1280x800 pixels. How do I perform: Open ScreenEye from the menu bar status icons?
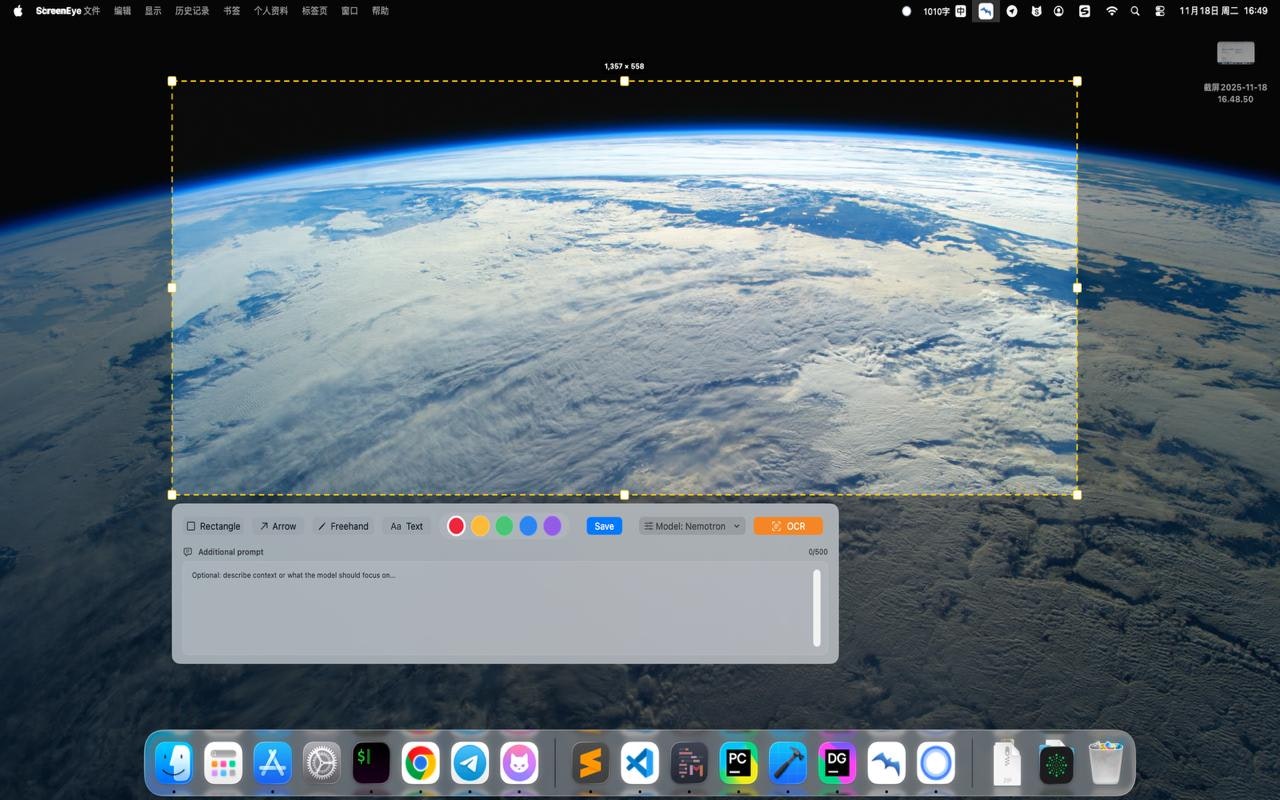coord(985,11)
